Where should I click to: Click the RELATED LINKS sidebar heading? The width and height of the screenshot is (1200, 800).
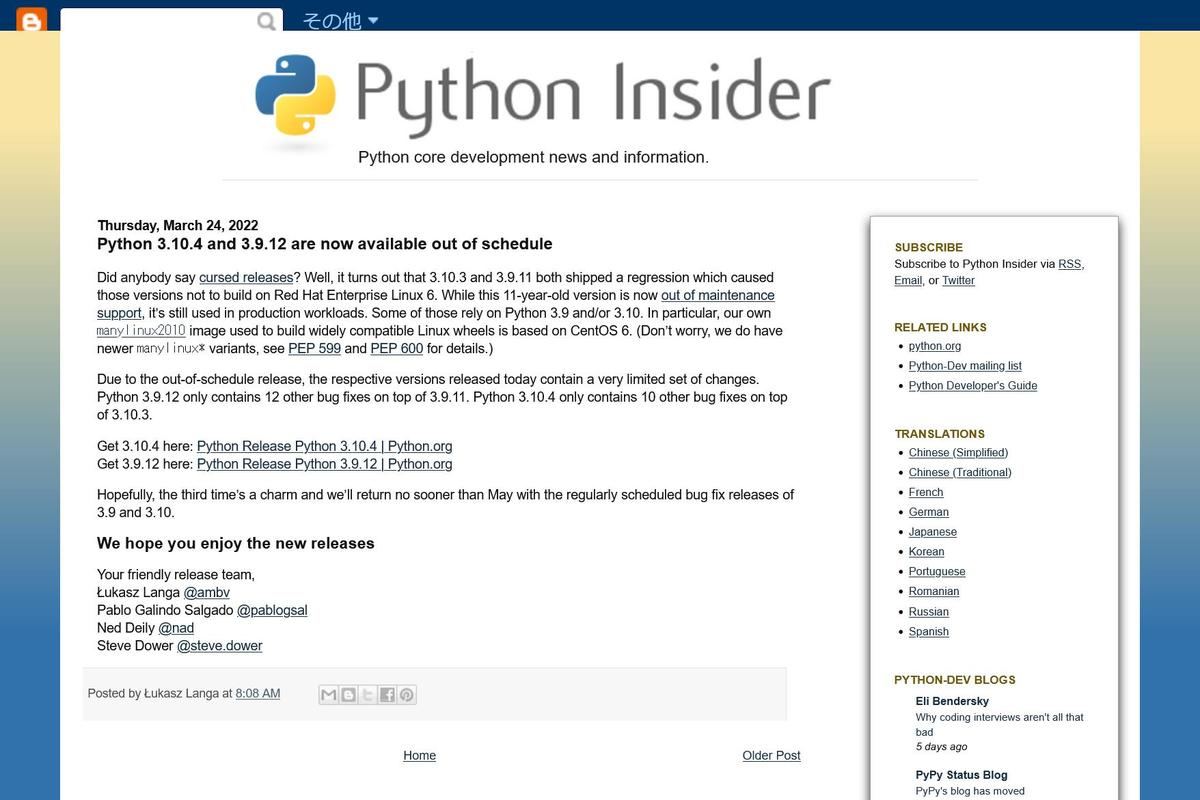tap(940, 327)
